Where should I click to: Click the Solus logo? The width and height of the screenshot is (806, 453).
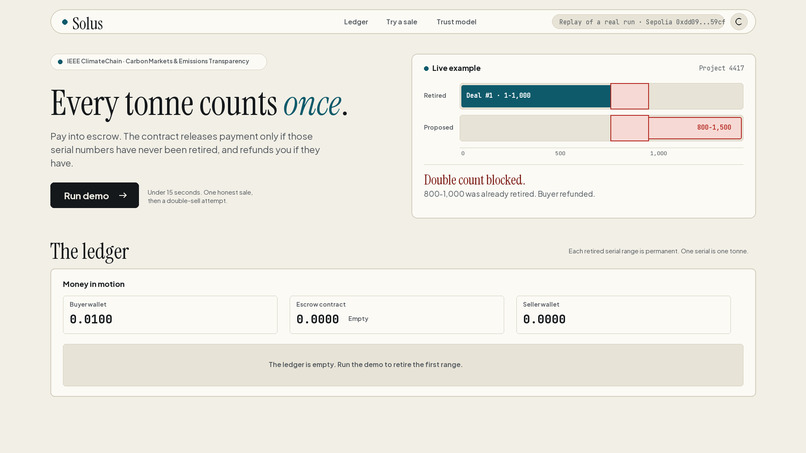point(82,23)
